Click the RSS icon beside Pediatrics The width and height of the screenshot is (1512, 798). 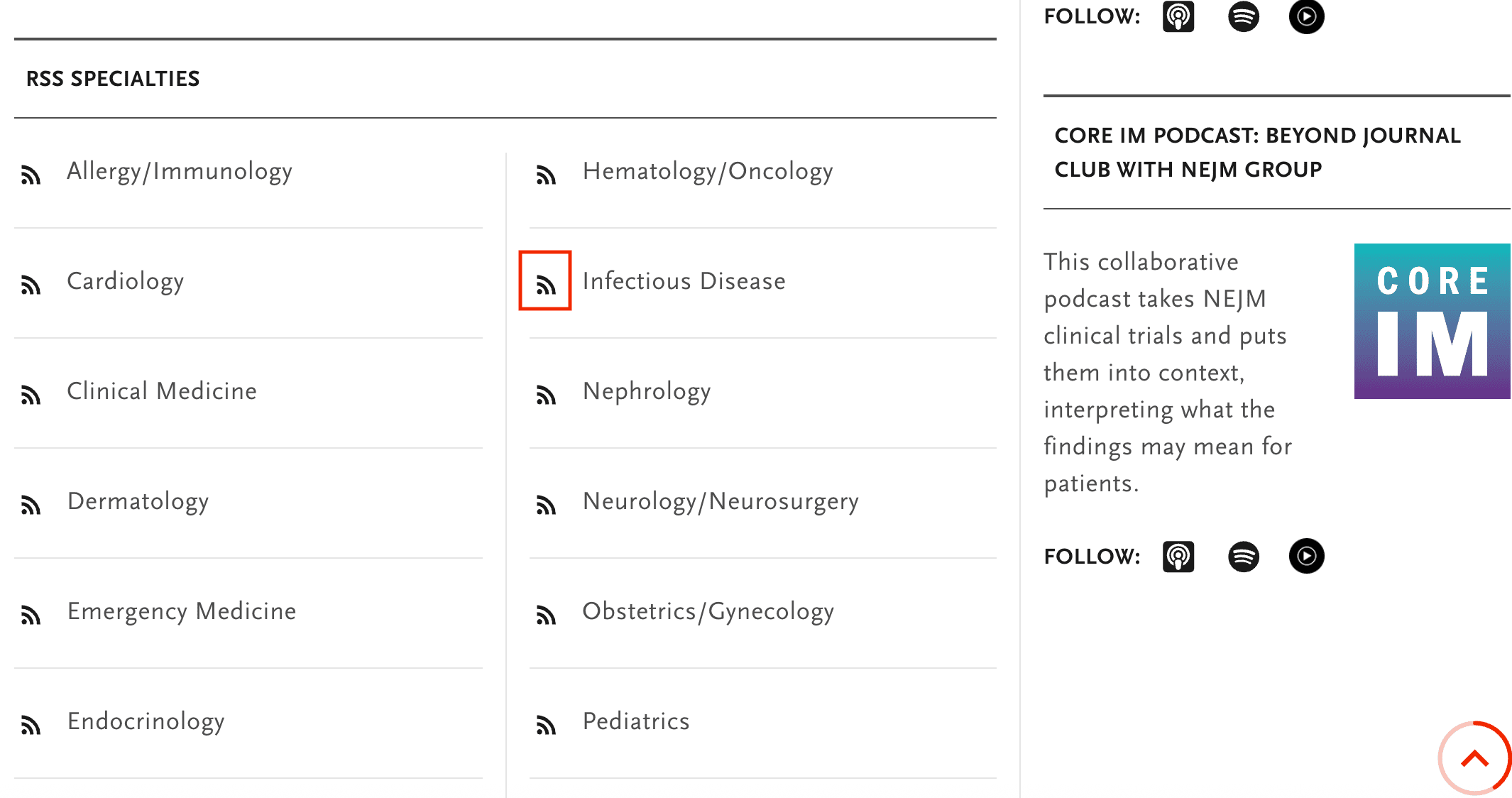point(545,725)
